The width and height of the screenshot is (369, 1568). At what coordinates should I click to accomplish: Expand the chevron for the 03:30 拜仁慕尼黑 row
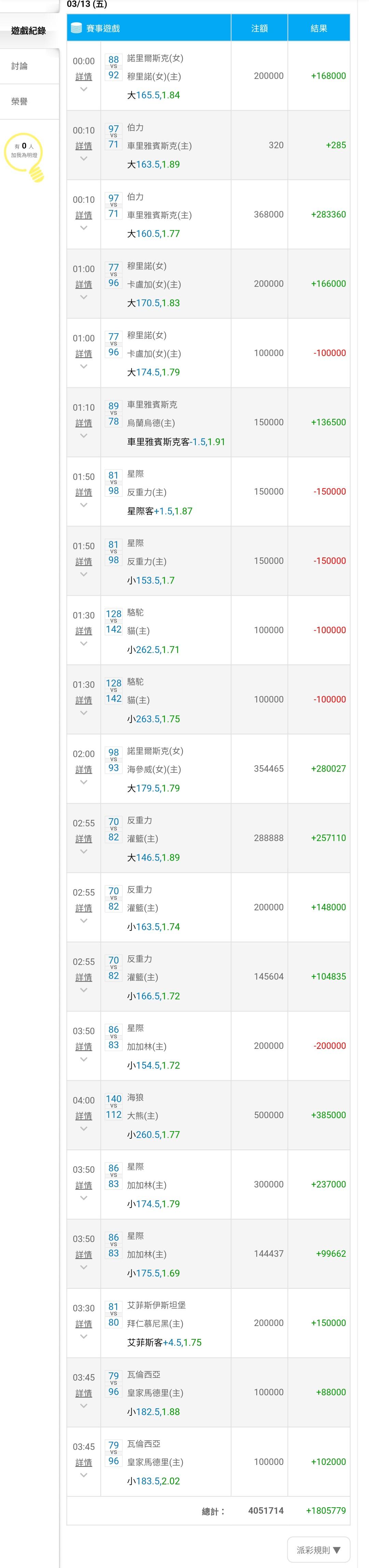click(x=83, y=1337)
